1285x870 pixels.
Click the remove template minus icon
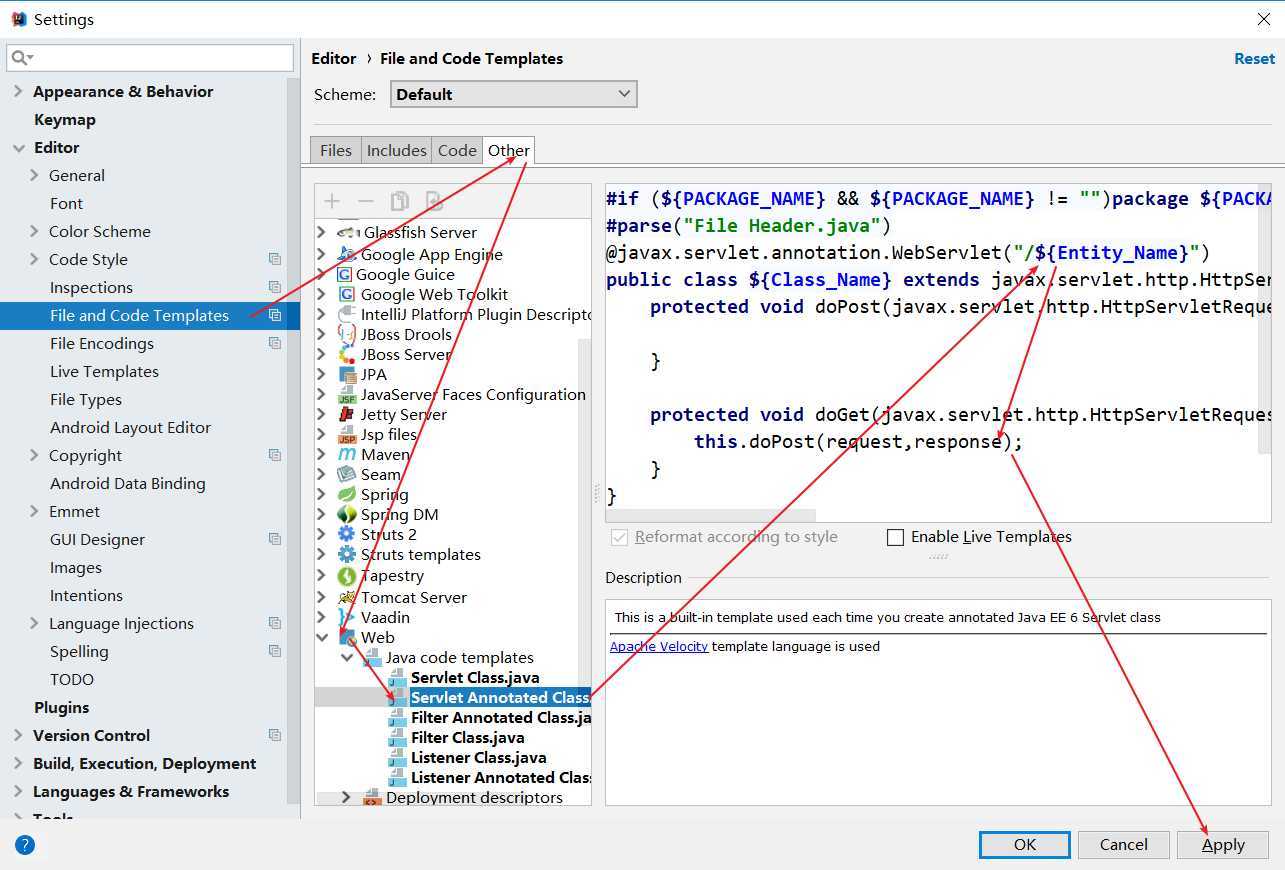tap(366, 201)
